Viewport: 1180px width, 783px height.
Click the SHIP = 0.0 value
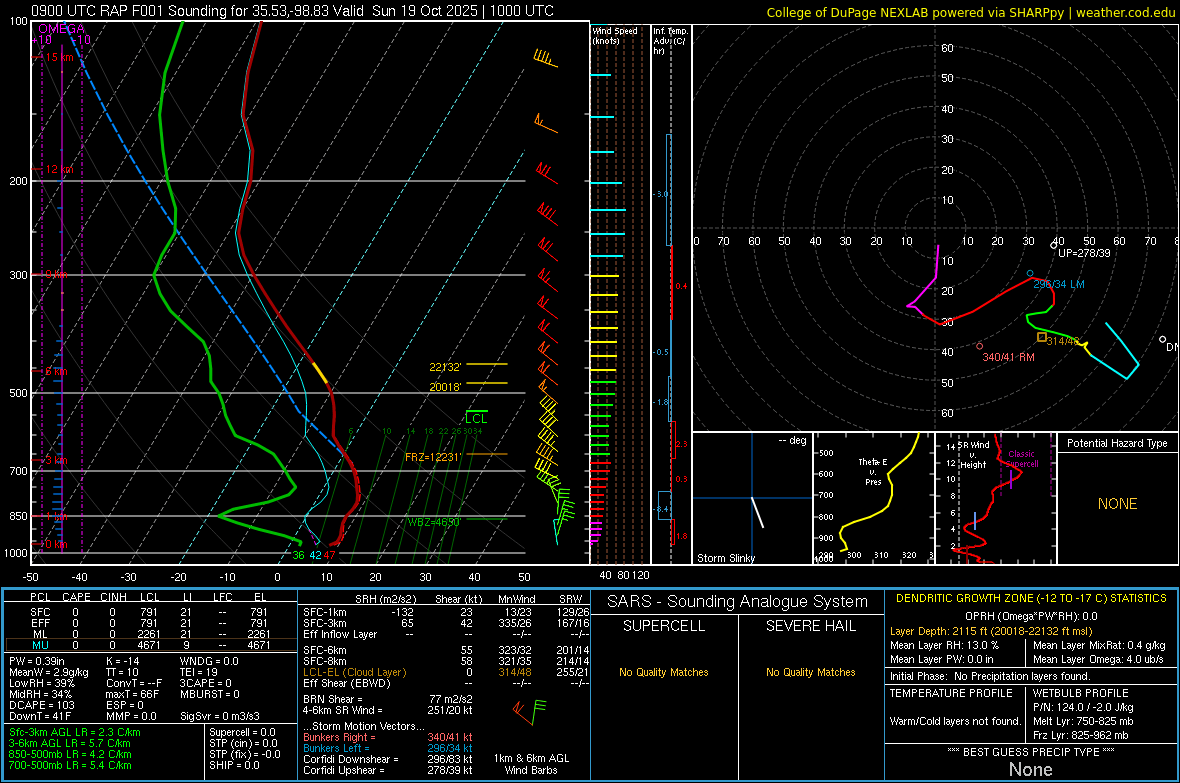(x=234, y=766)
